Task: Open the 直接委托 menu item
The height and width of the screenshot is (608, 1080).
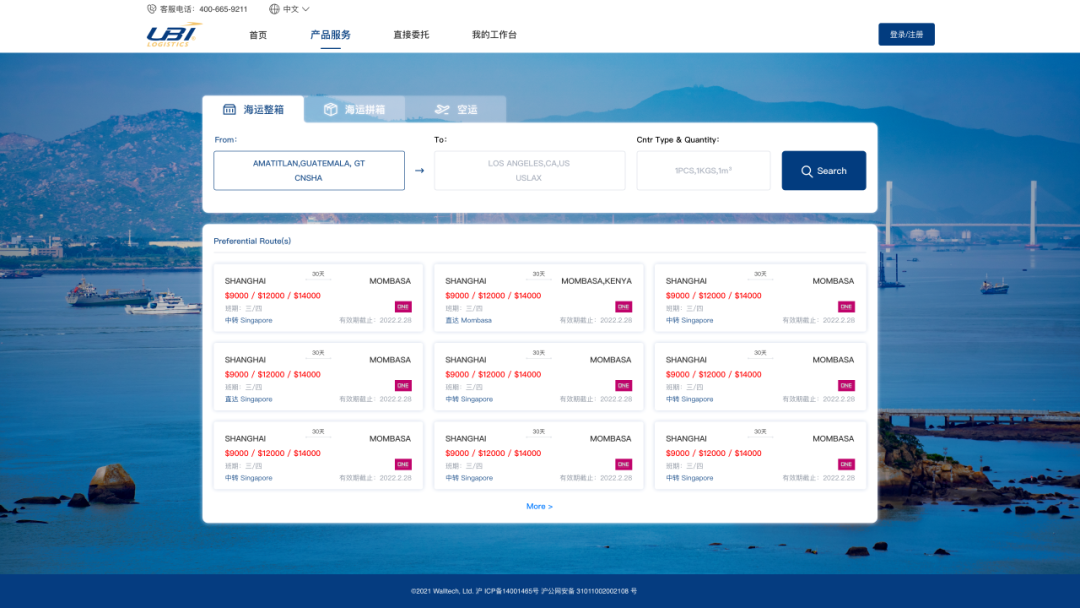Action: pyautogui.click(x=411, y=33)
